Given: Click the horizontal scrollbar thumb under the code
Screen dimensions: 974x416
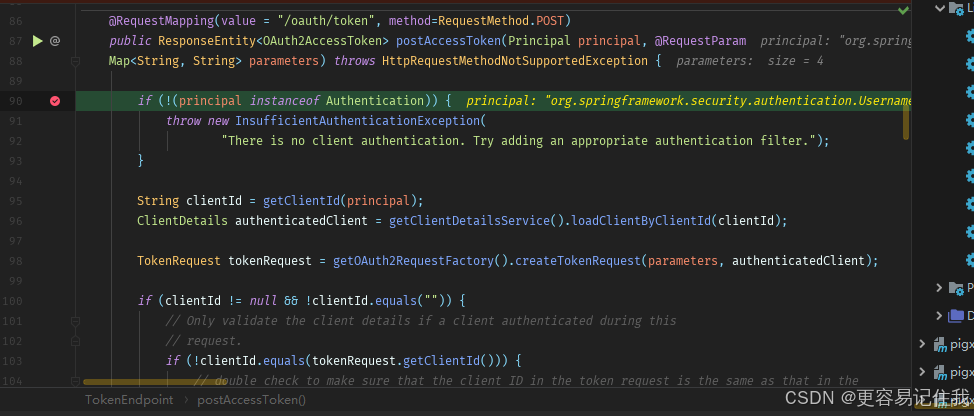Looking at the screenshot, I should pos(155,382).
